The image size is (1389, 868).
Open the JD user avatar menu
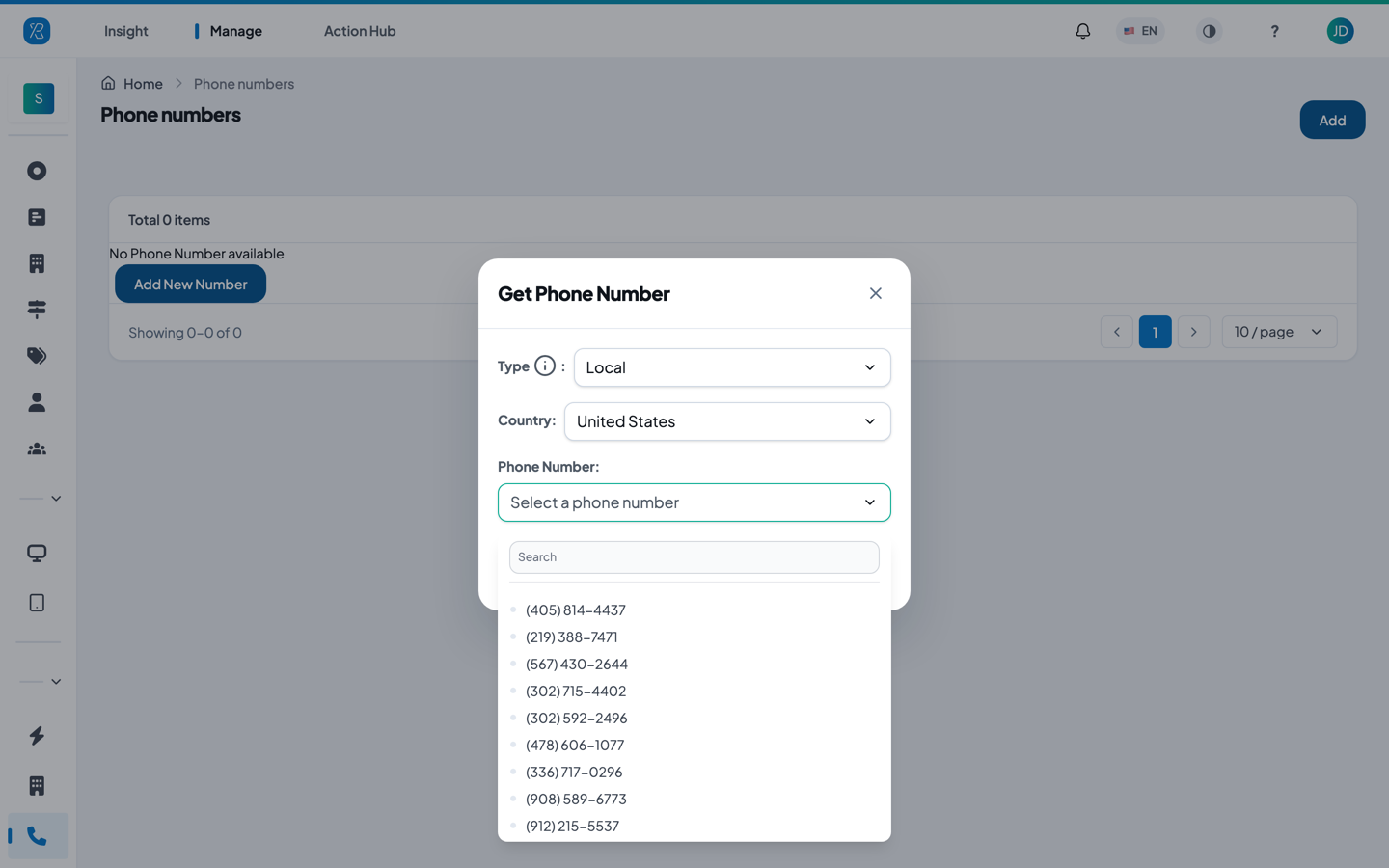click(x=1340, y=31)
